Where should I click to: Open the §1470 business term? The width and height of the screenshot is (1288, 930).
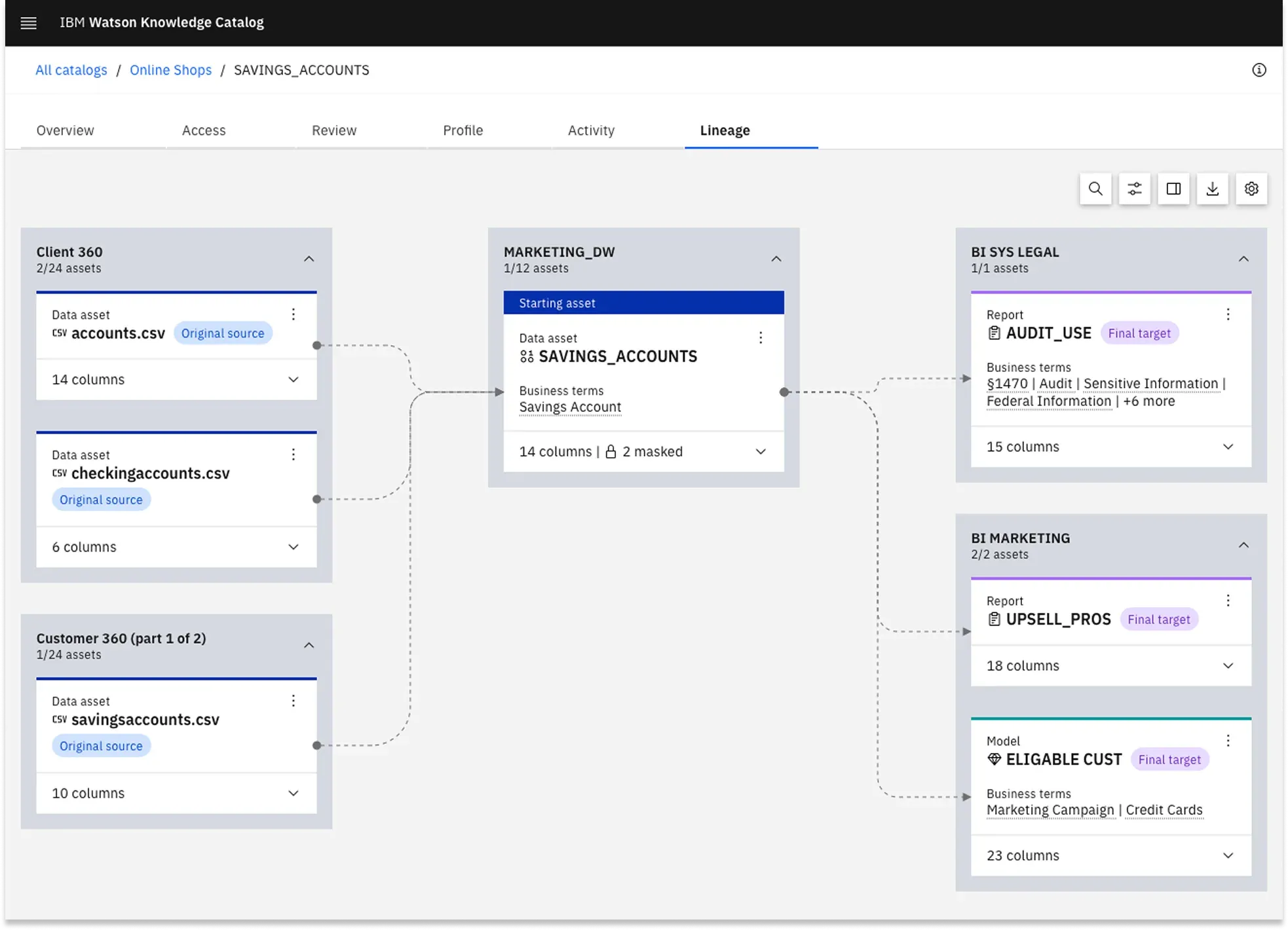1007,384
